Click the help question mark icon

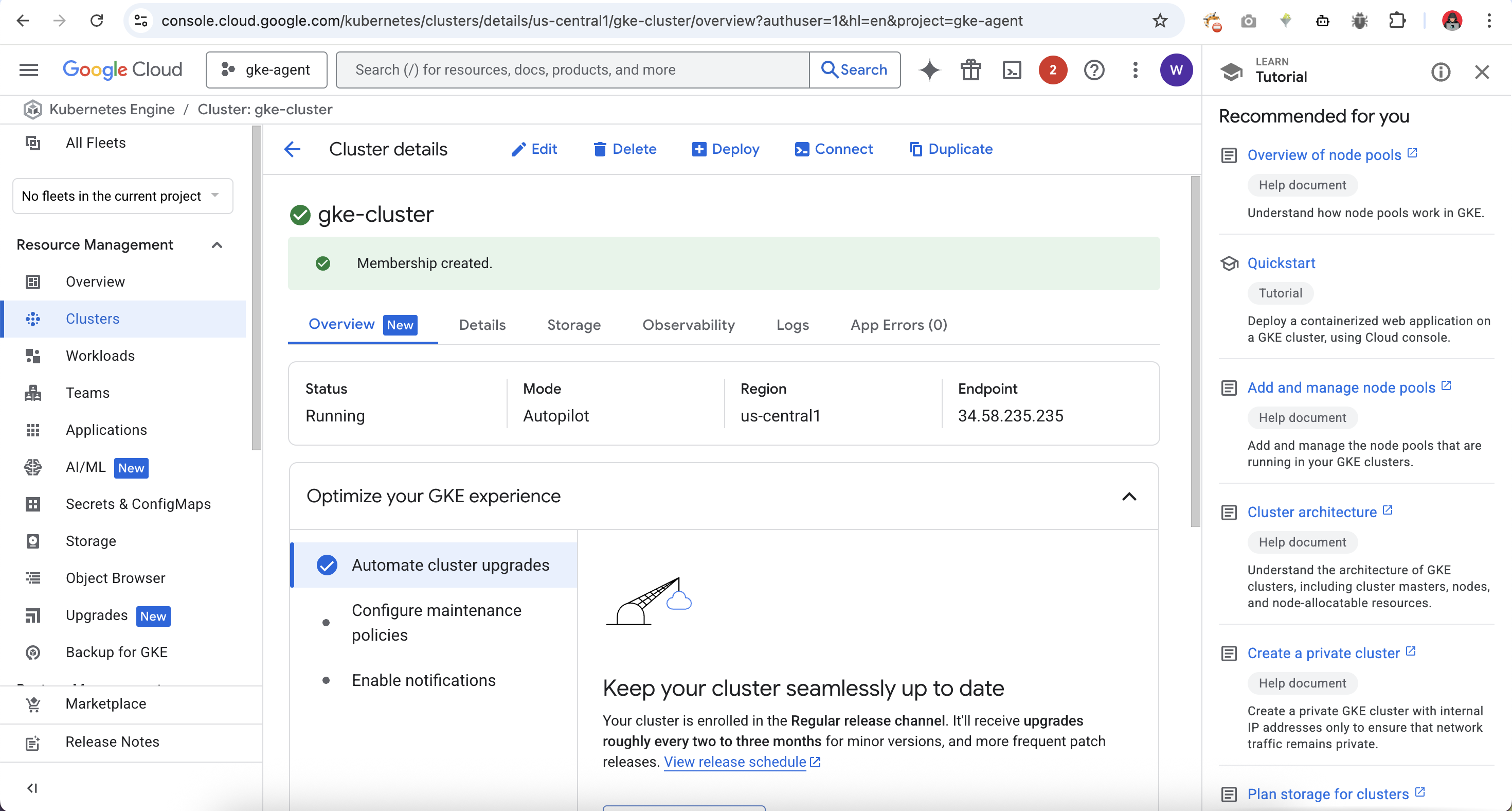pyautogui.click(x=1094, y=70)
